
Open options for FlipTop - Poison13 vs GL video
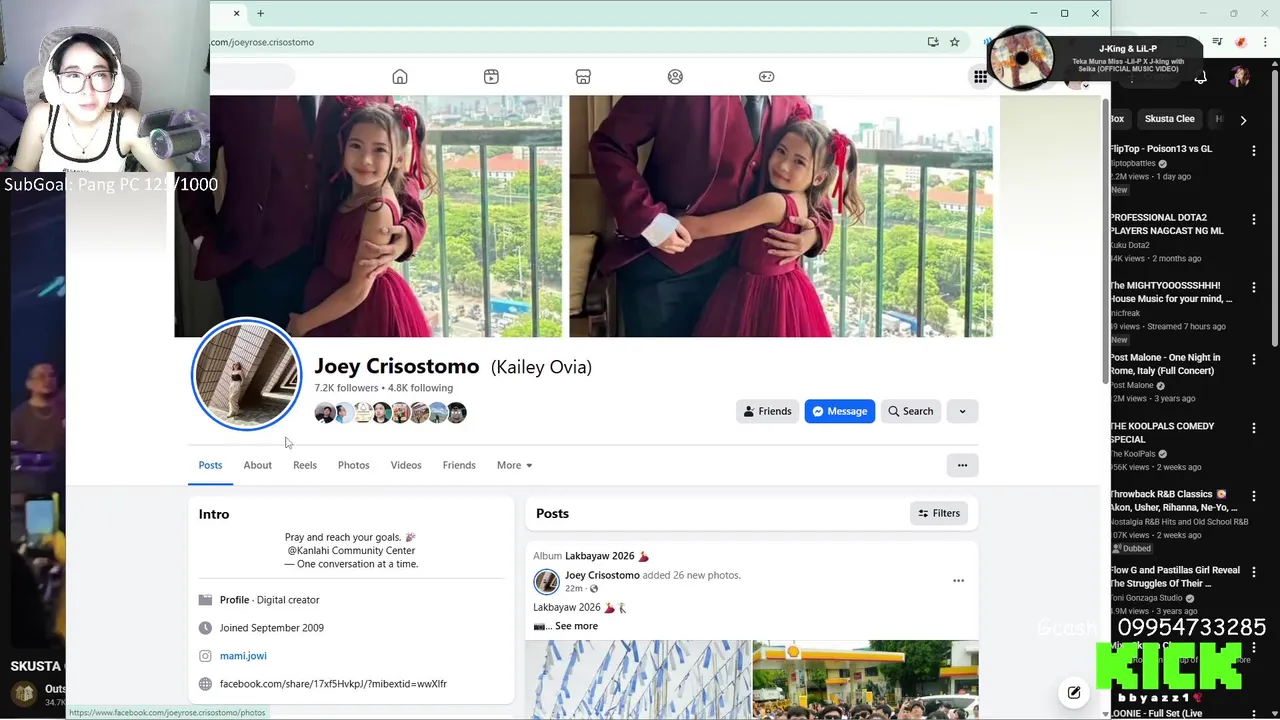pos(1254,151)
